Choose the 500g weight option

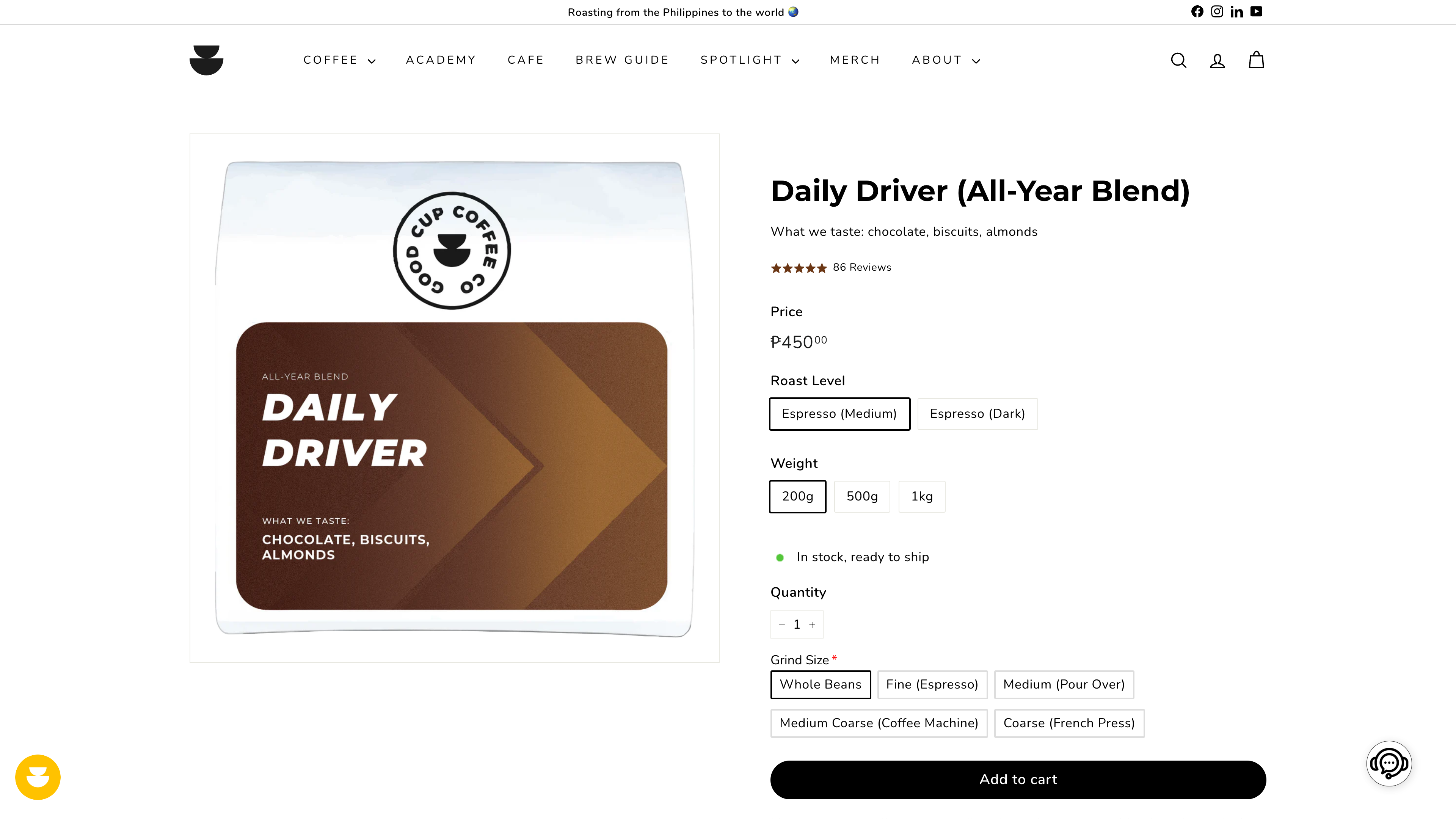862,496
